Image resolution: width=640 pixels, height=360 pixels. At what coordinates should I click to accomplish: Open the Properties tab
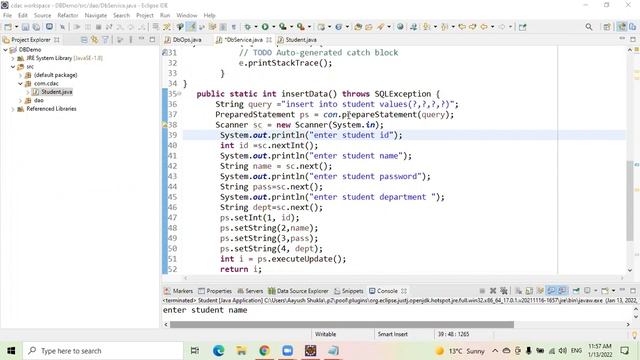coord(215,291)
